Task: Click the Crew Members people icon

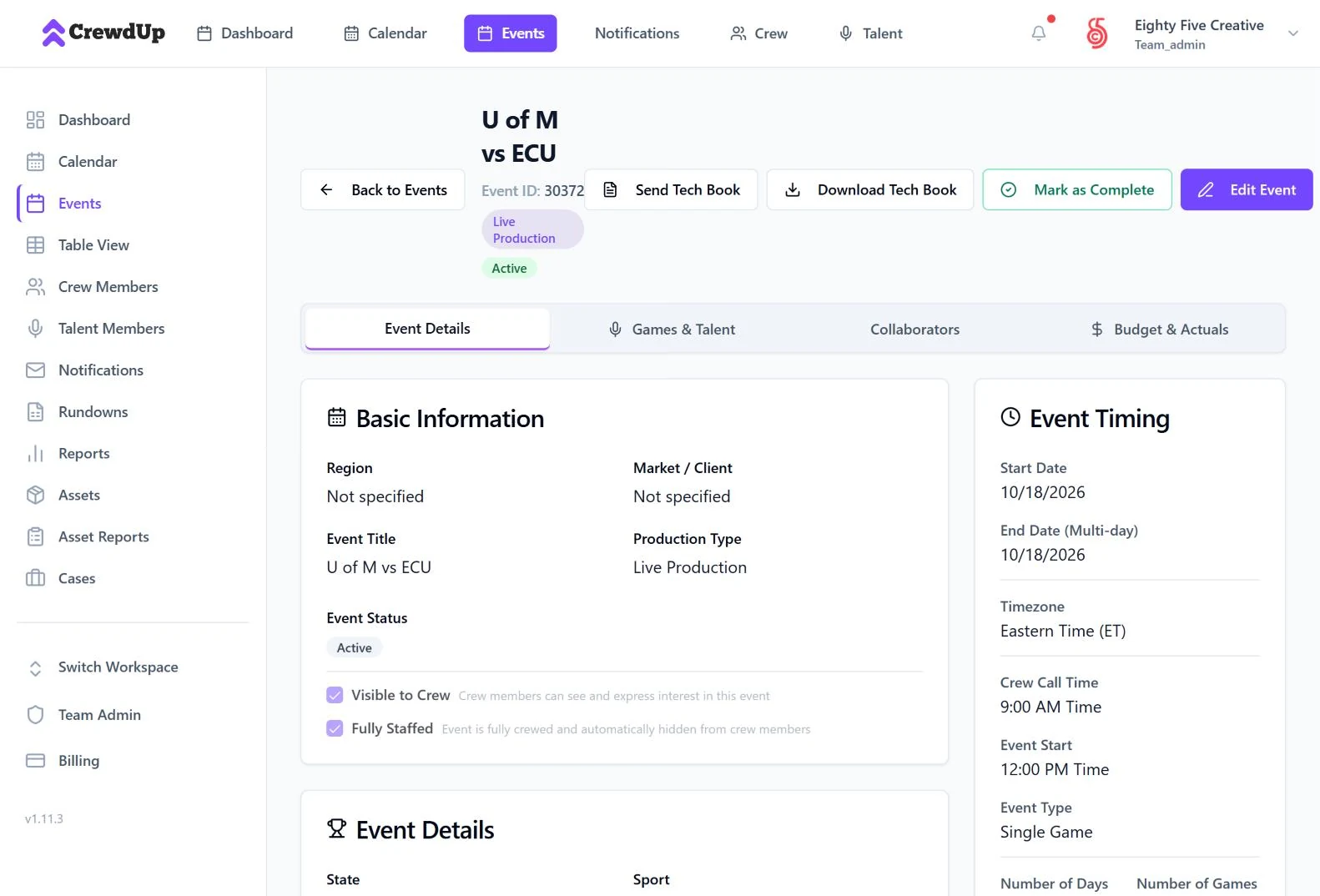Action: click(35, 287)
